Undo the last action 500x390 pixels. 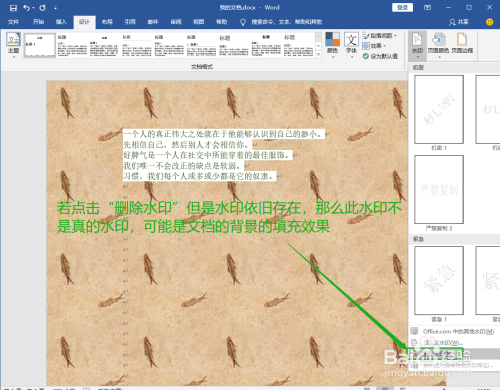pos(26,8)
